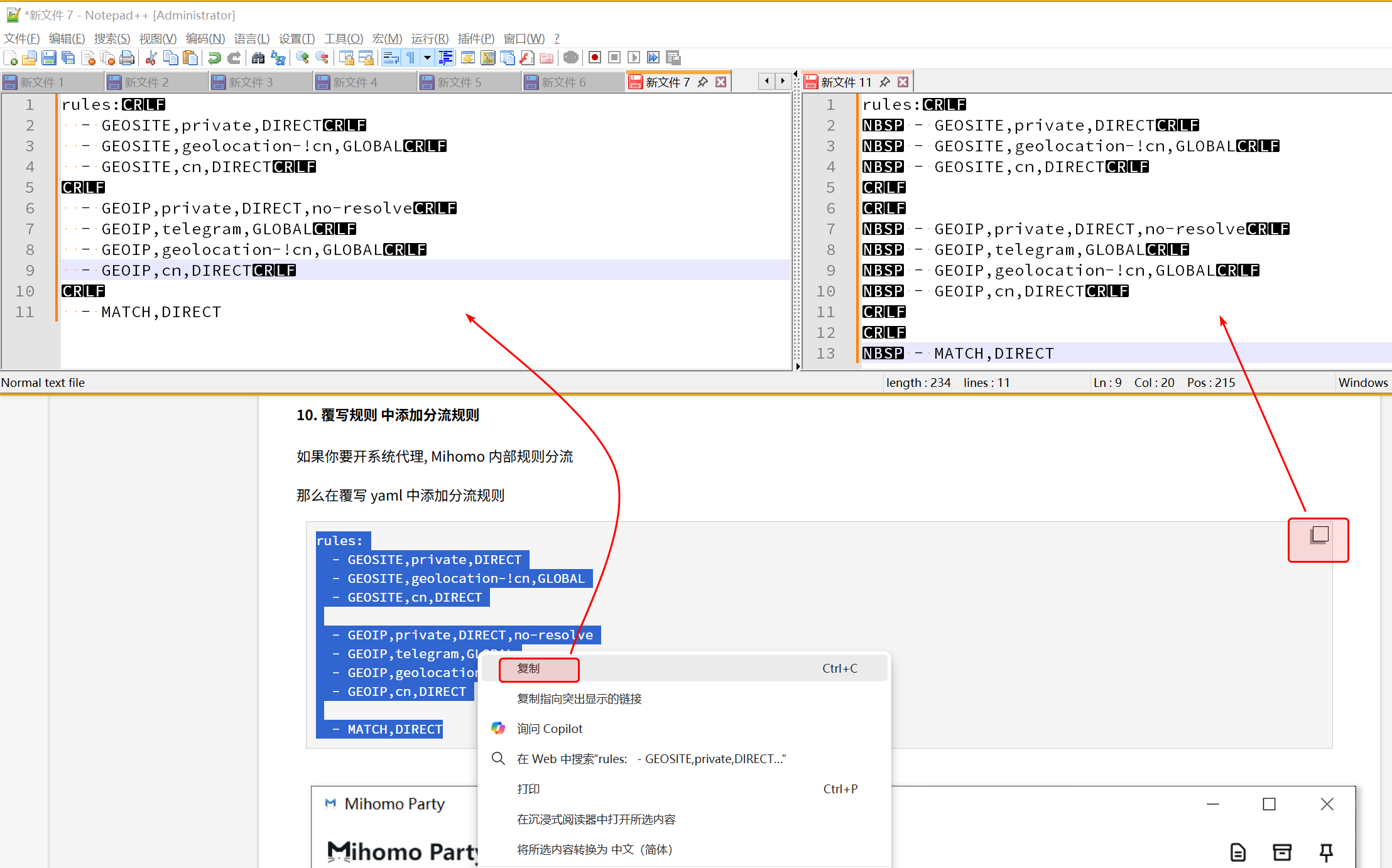The image size is (1392, 868).
Task: Toggle Word wrap toolbar button
Action: [x=391, y=58]
